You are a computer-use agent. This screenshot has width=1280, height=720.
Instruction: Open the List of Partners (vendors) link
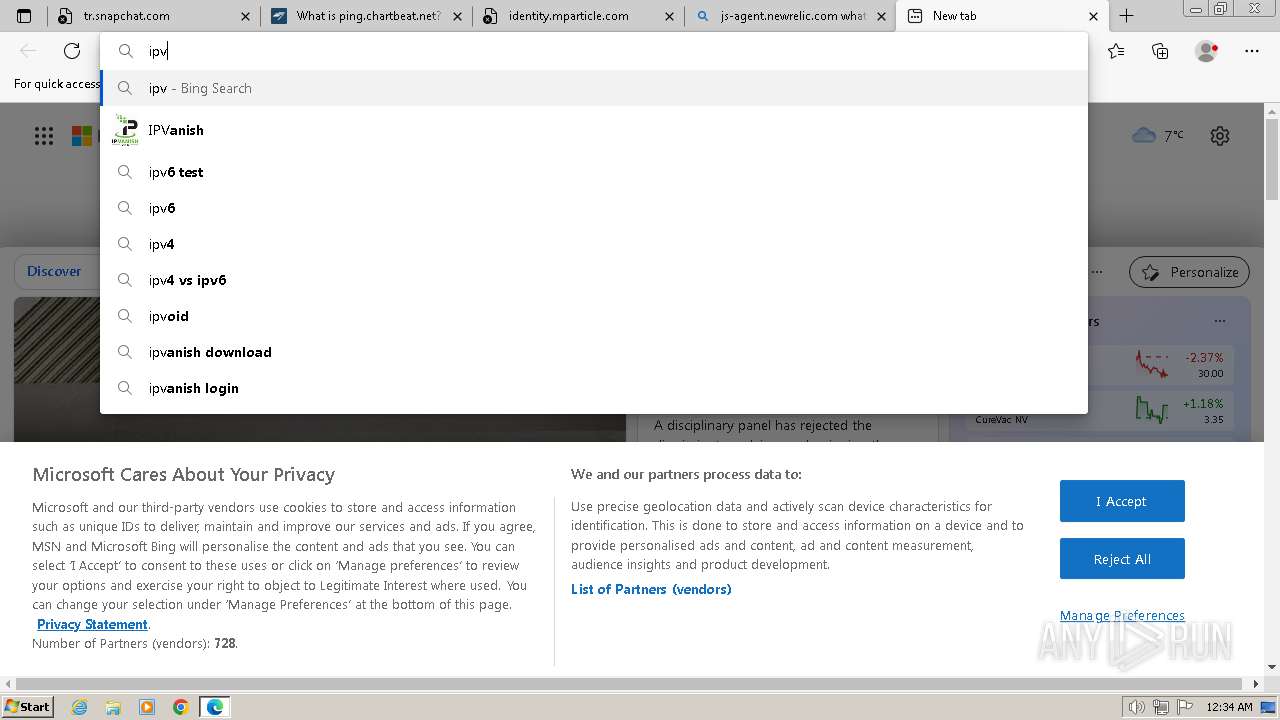(x=651, y=589)
